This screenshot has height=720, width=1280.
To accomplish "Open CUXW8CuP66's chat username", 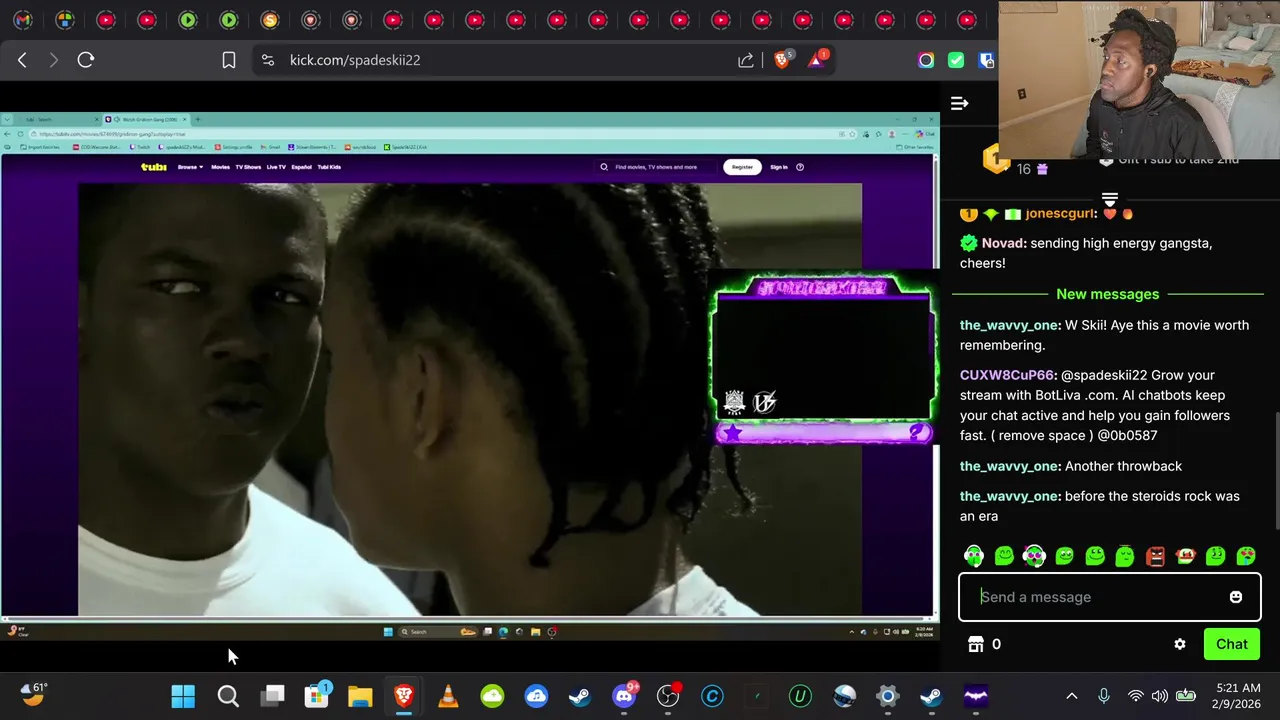I will pos(1008,375).
